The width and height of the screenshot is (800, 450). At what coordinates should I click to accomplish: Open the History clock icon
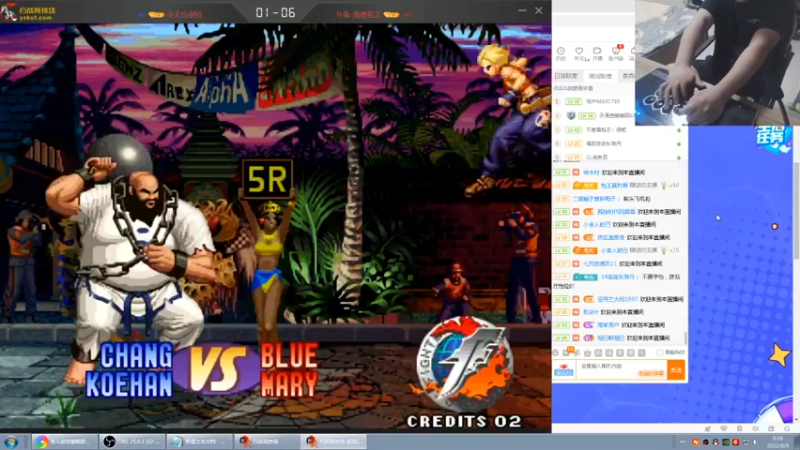point(561,53)
